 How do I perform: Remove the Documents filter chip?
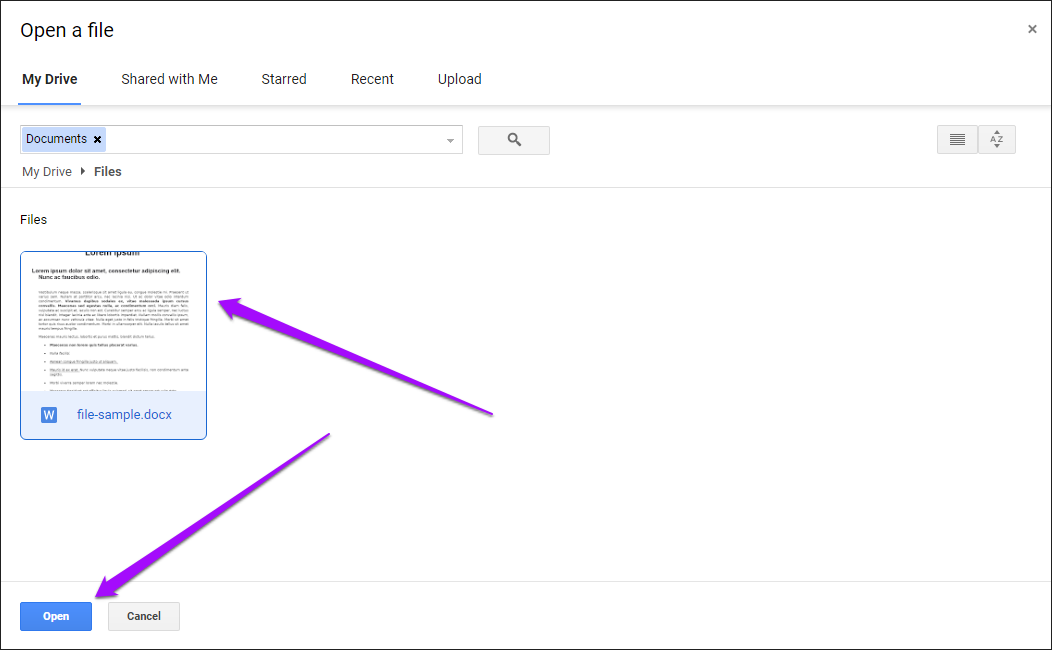(x=97, y=139)
